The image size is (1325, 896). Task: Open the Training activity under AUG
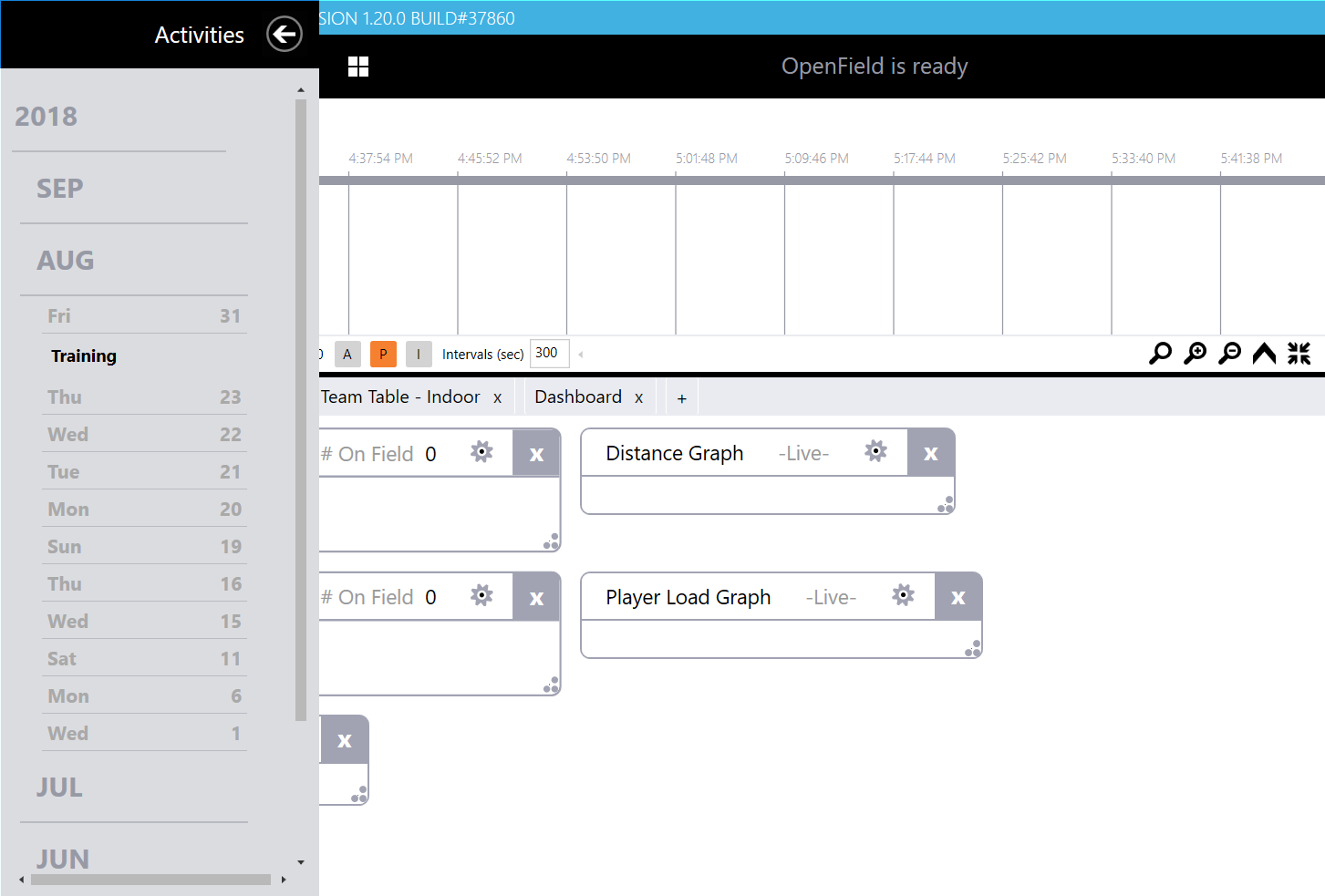pos(84,355)
